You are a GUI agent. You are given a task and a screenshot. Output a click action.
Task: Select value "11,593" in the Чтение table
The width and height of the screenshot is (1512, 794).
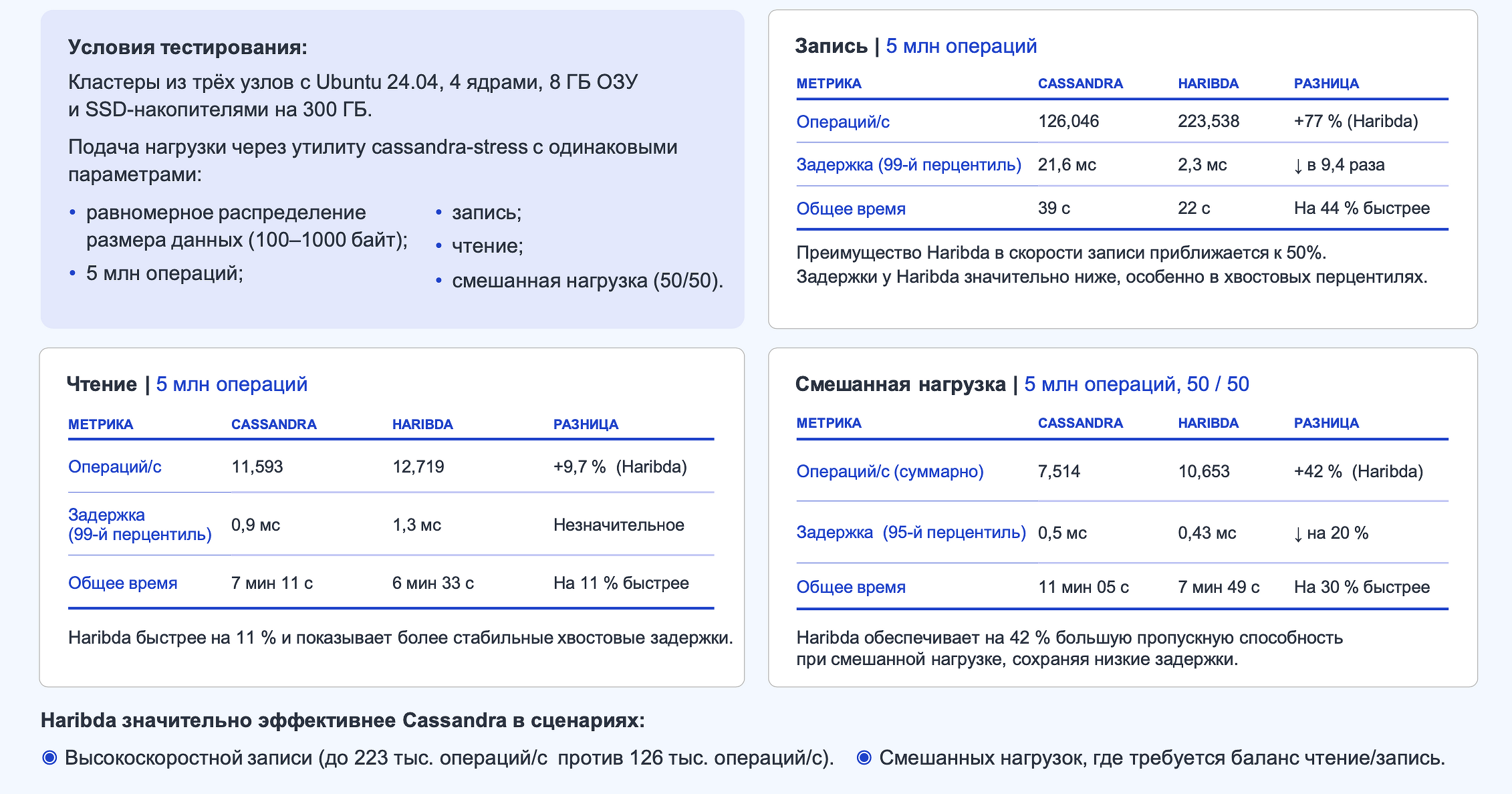[x=257, y=467]
